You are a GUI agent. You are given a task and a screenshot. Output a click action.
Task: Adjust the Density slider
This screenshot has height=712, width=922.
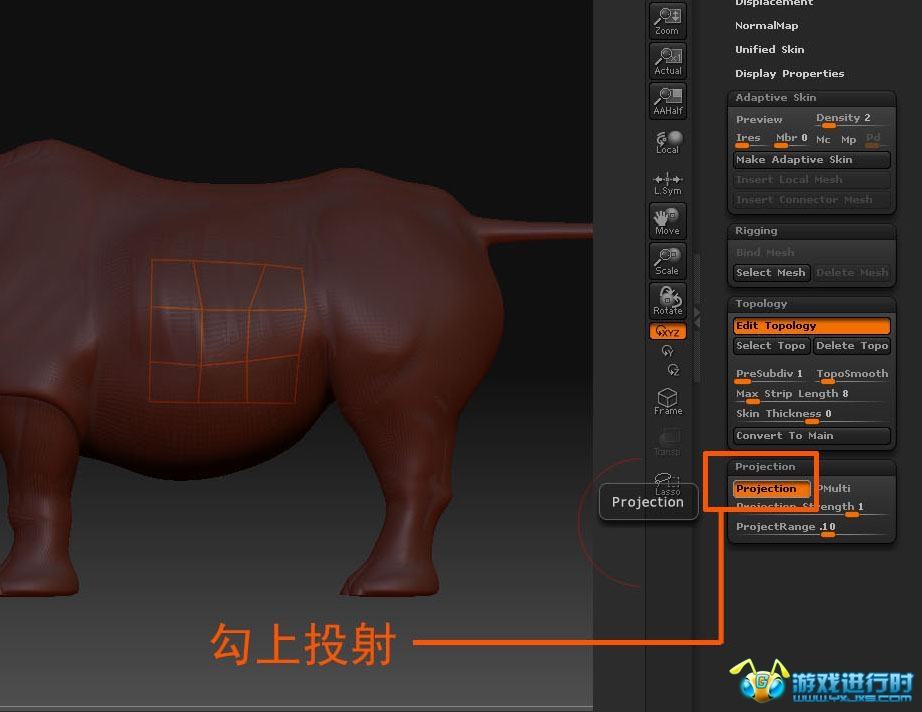point(850,119)
